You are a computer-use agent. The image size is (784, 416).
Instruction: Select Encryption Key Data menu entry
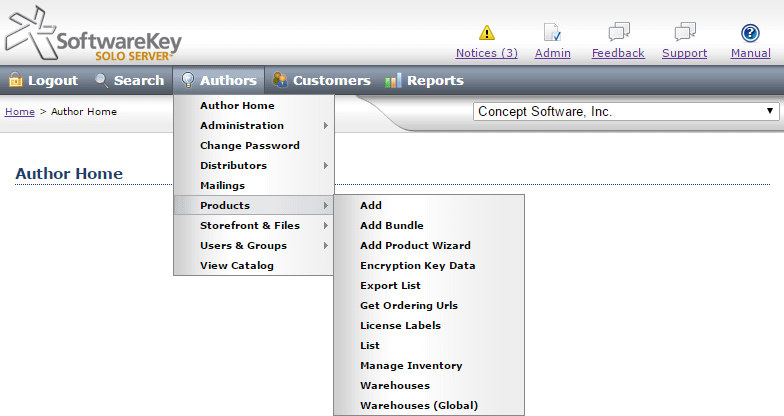pos(417,266)
